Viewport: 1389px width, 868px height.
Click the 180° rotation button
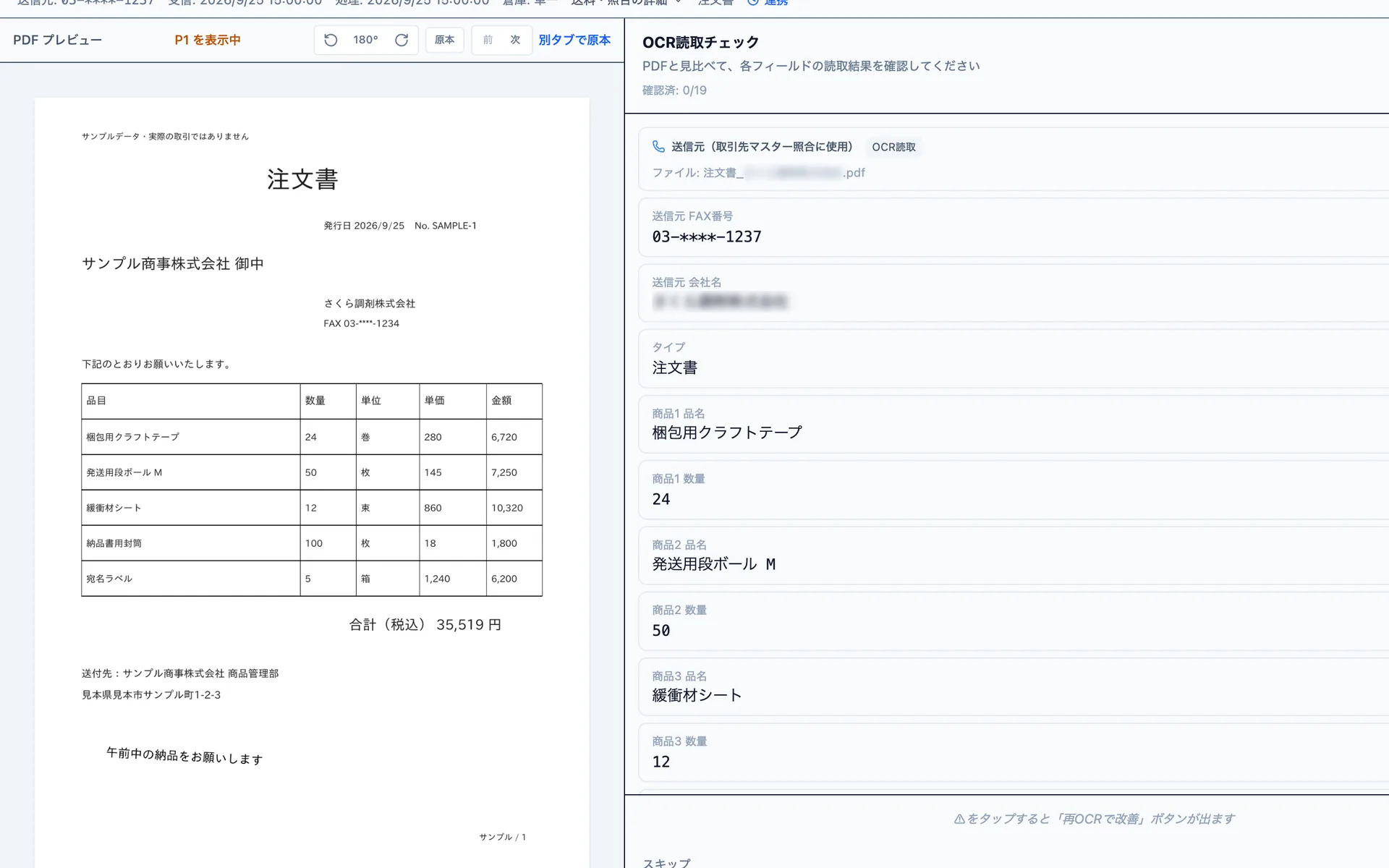click(x=365, y=40)
